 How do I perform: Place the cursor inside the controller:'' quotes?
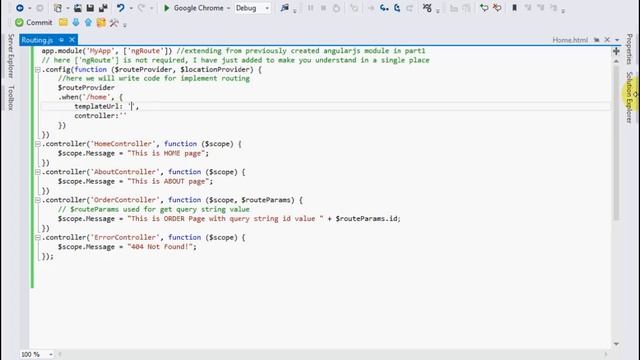(x=123, y=116)
